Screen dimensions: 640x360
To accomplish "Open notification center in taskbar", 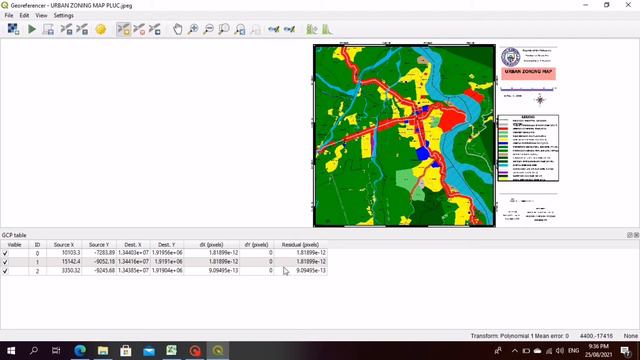I will click(625, 351).
